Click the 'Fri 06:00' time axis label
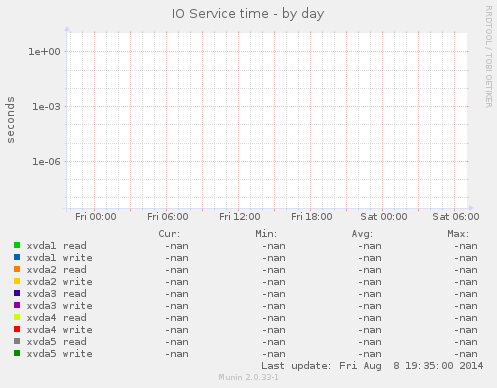 [x=168, y=217]
